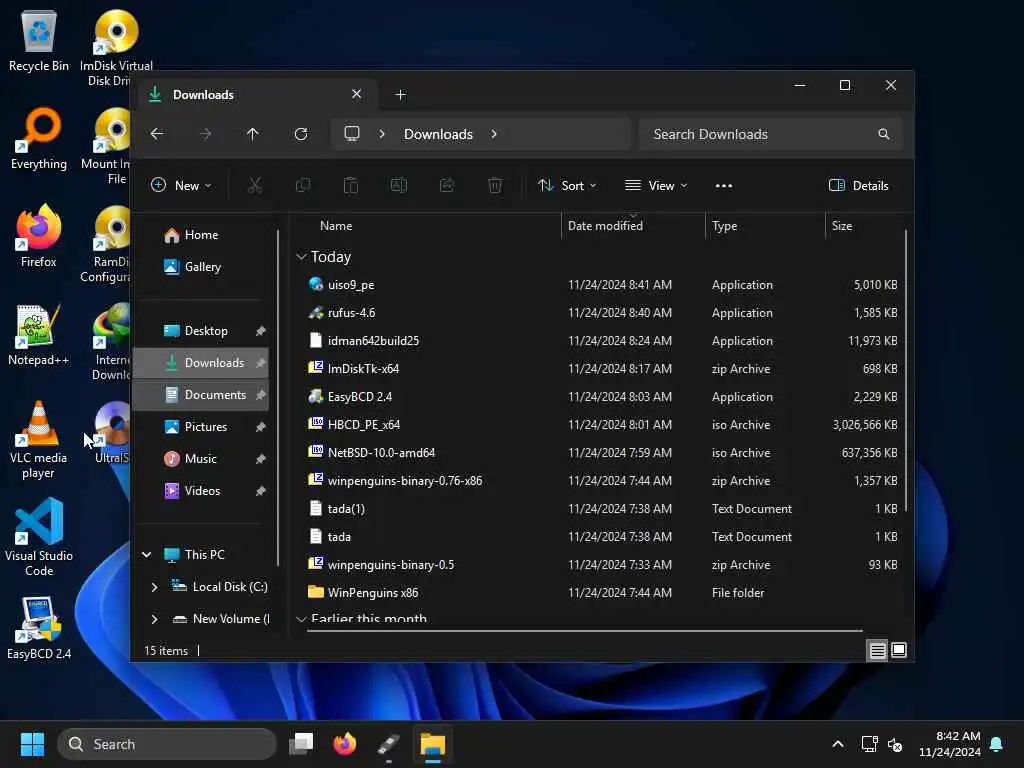The image size is (1024, 768).
Task: Show hidden system tray icons
Action: [x=838, y=744]
